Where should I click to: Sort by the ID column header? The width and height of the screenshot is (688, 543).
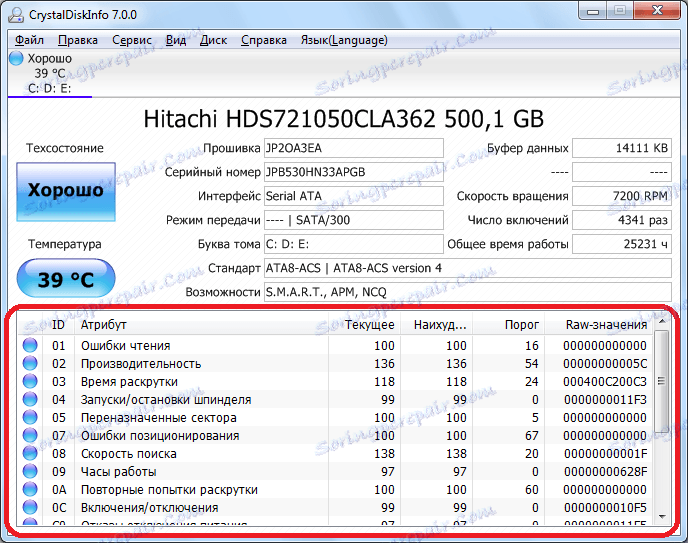click(58, 325)
